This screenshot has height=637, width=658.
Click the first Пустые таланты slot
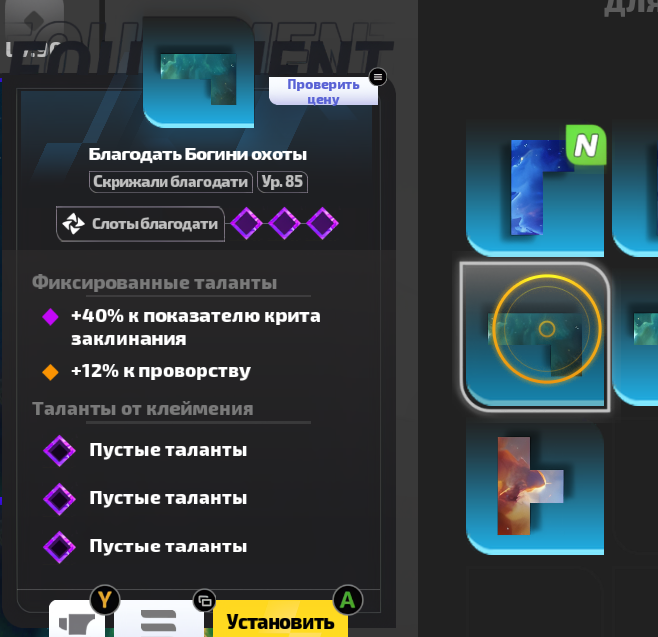point(145,450)
